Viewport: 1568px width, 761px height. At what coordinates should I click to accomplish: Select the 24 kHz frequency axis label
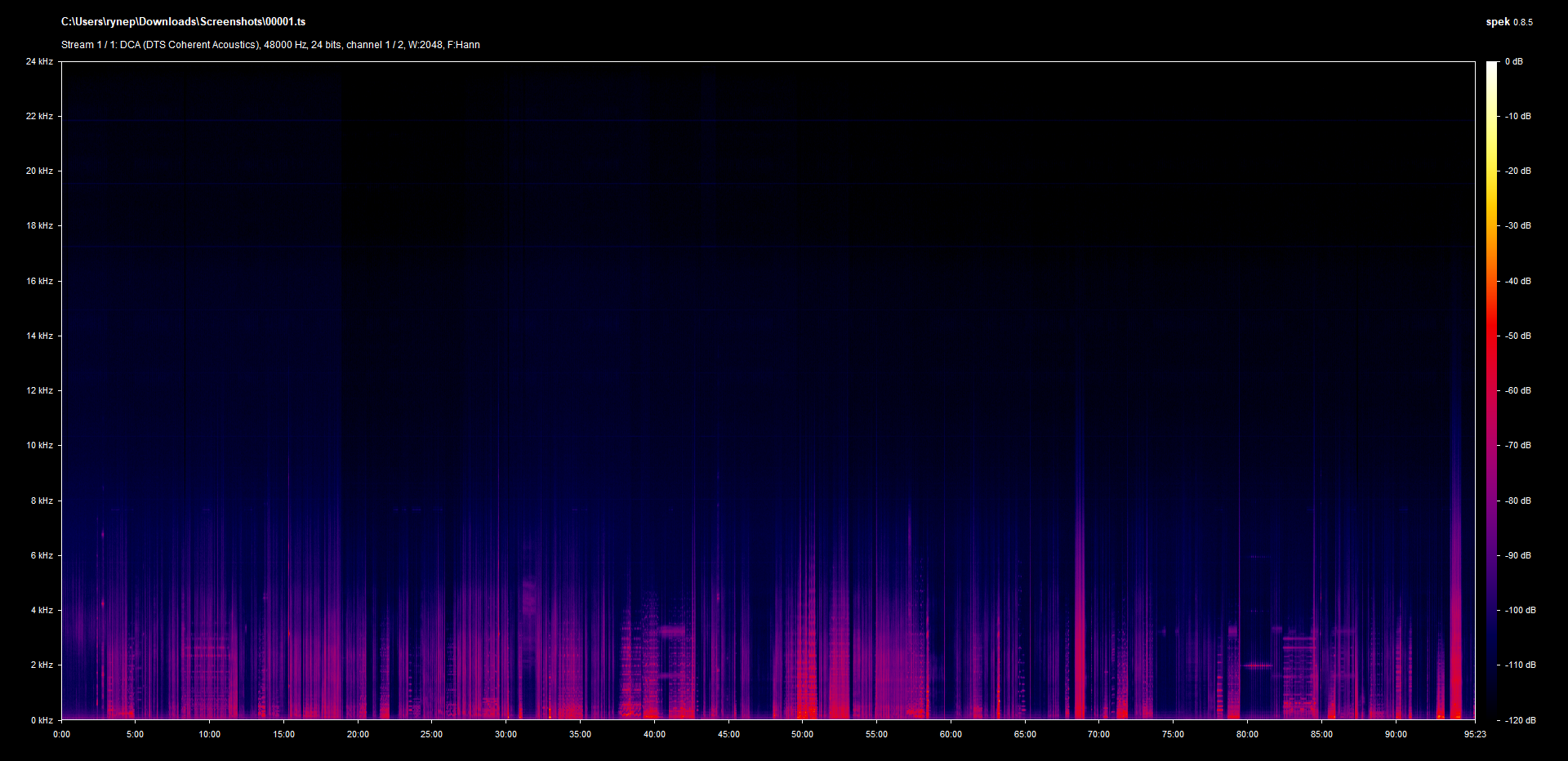coord(39,61)
